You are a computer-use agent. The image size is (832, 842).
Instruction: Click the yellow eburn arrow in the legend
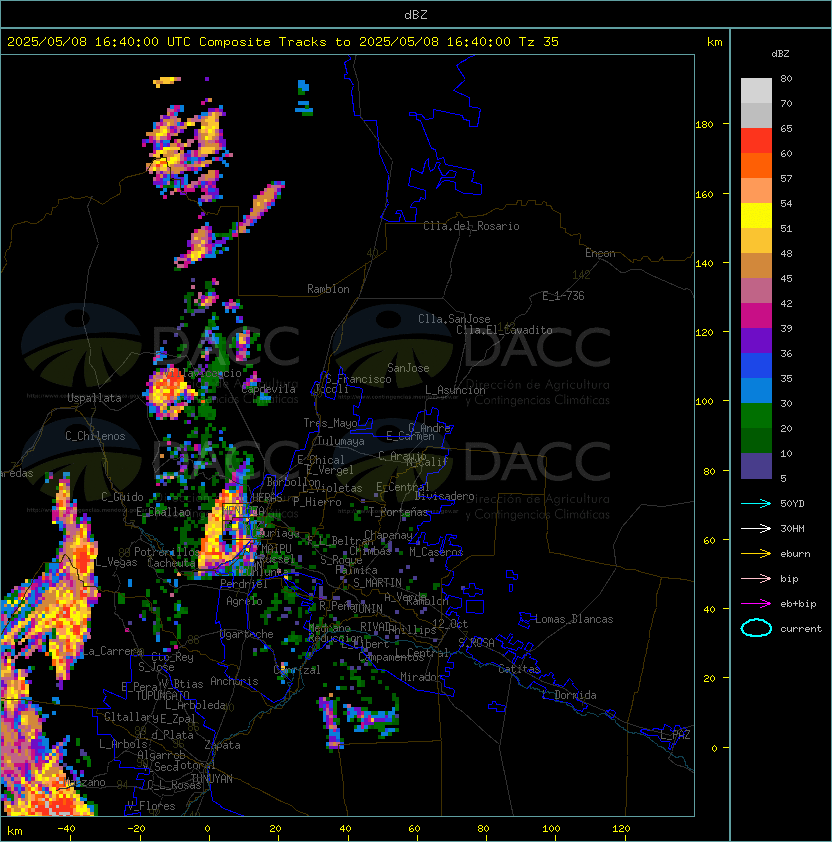coord(756,554)
